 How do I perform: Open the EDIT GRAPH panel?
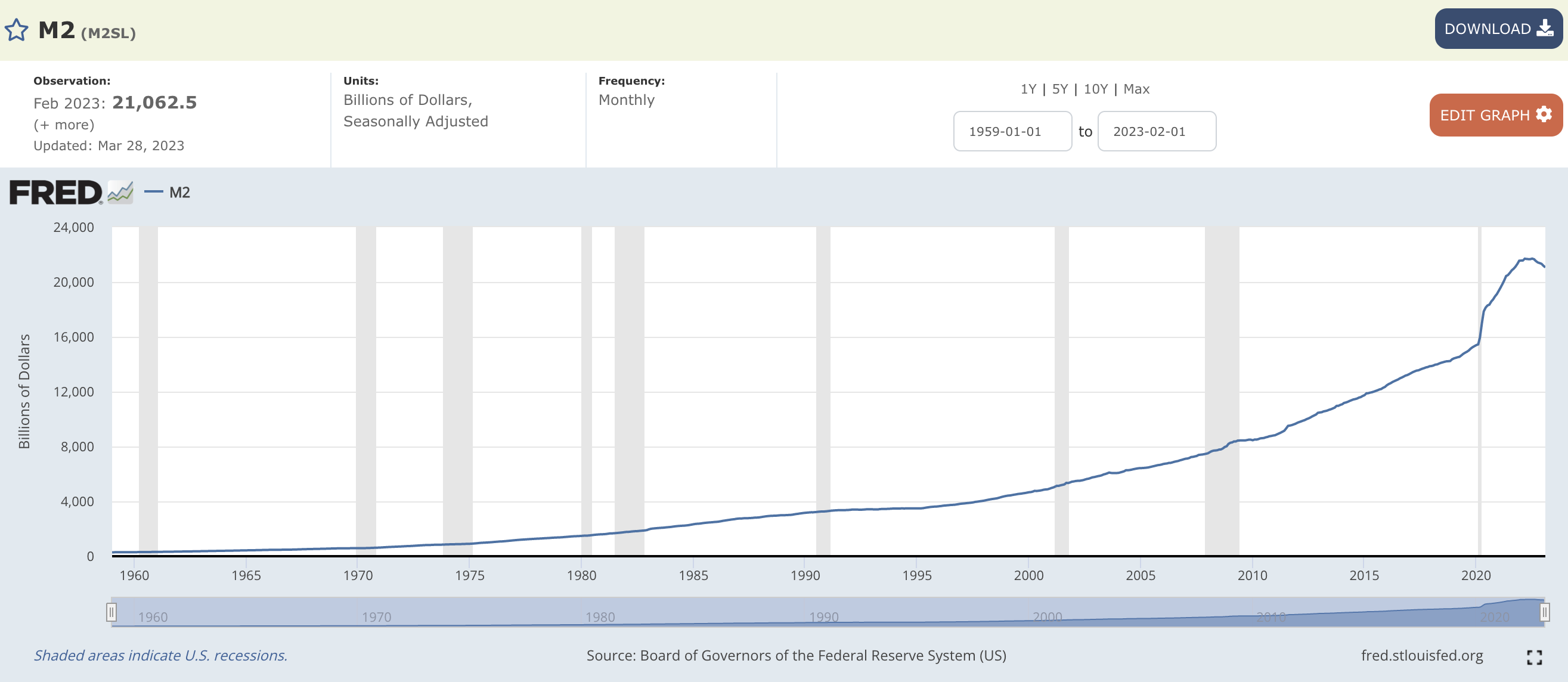pos(1496,115)
